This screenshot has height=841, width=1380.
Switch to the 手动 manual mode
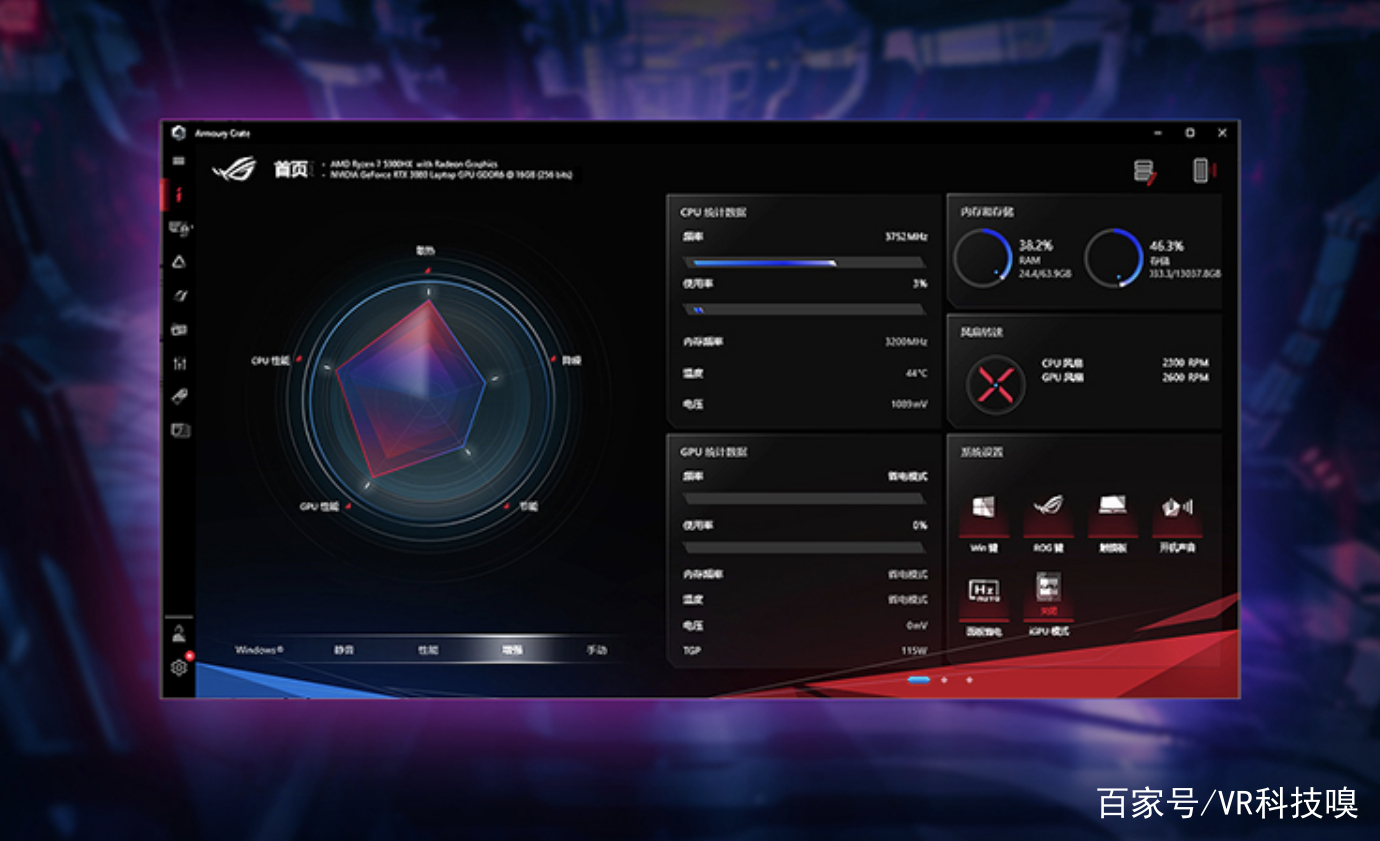tap(596, 650)
